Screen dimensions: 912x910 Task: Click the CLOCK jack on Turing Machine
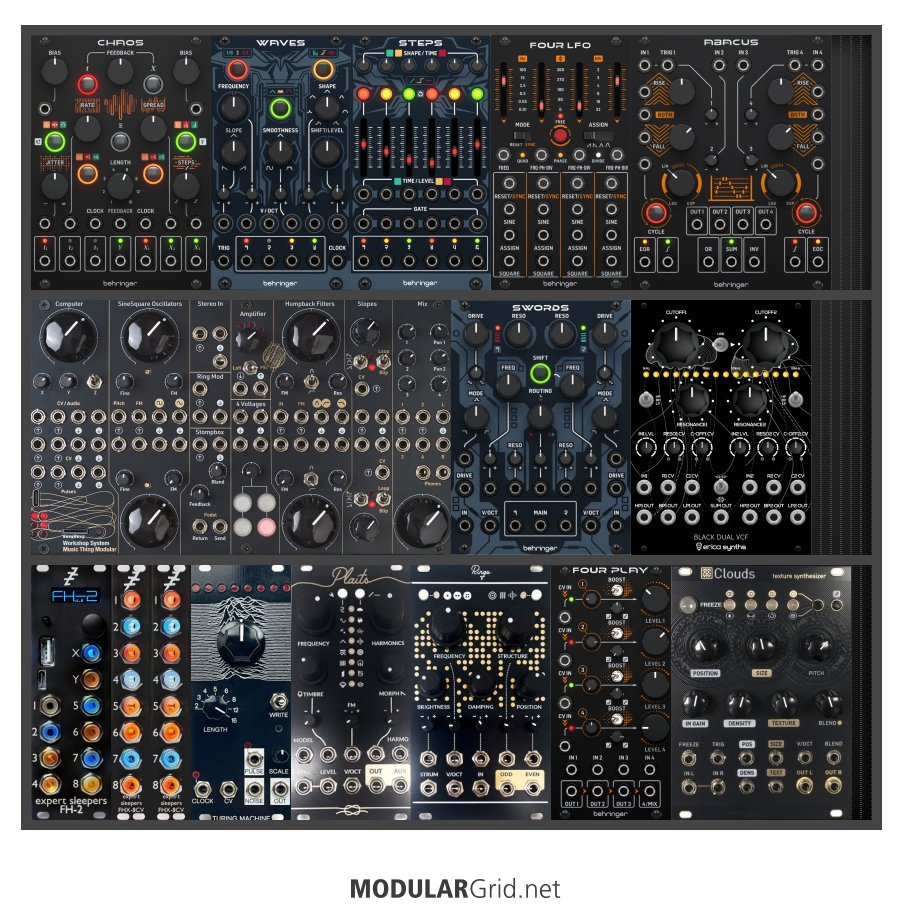click(x=202, y=788)
